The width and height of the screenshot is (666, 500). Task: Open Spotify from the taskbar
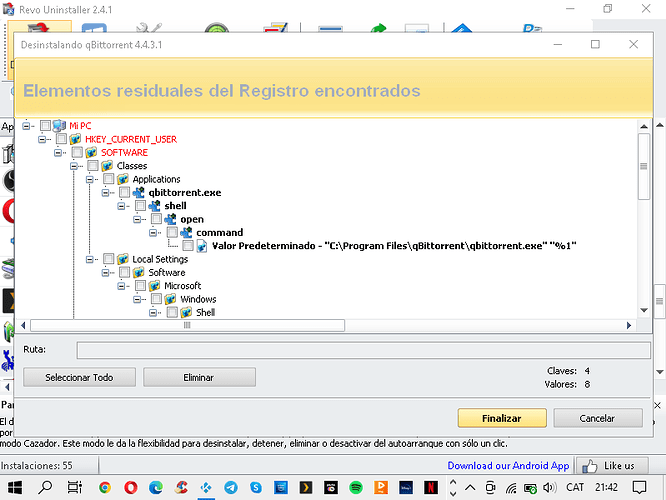[356, 487]
